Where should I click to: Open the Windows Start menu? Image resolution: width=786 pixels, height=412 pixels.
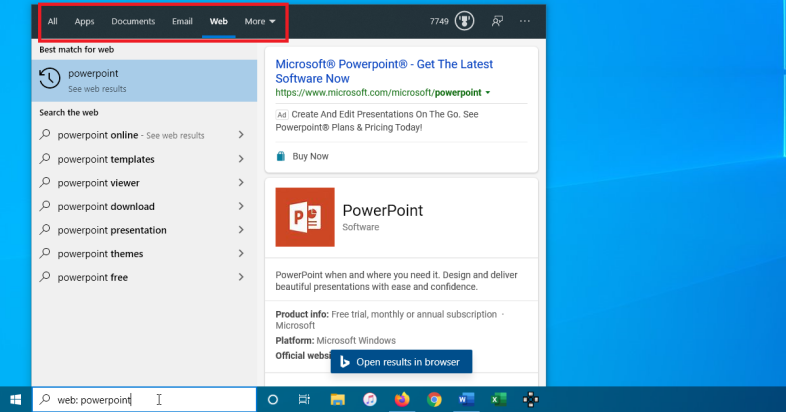(16, 399)
